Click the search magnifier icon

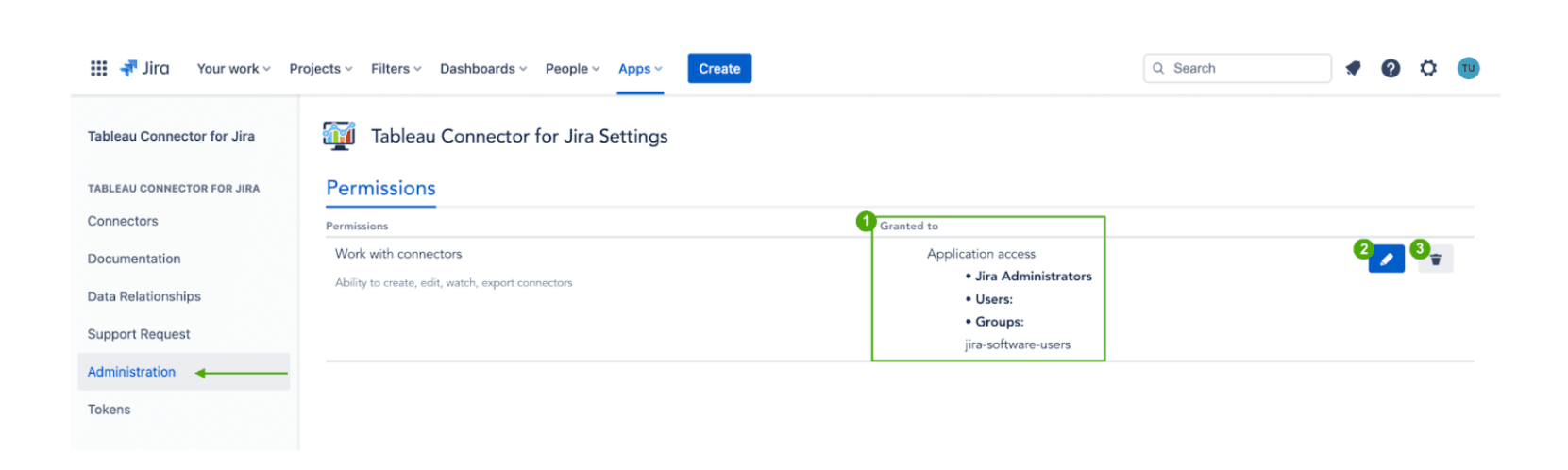[x=1158, y=68]
